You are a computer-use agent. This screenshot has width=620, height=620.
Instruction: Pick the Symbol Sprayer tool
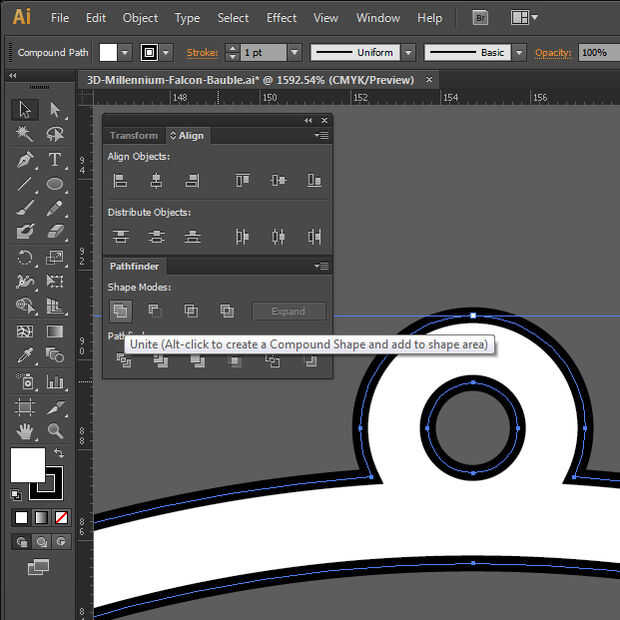pyautogui.click(x=25, y=382)
